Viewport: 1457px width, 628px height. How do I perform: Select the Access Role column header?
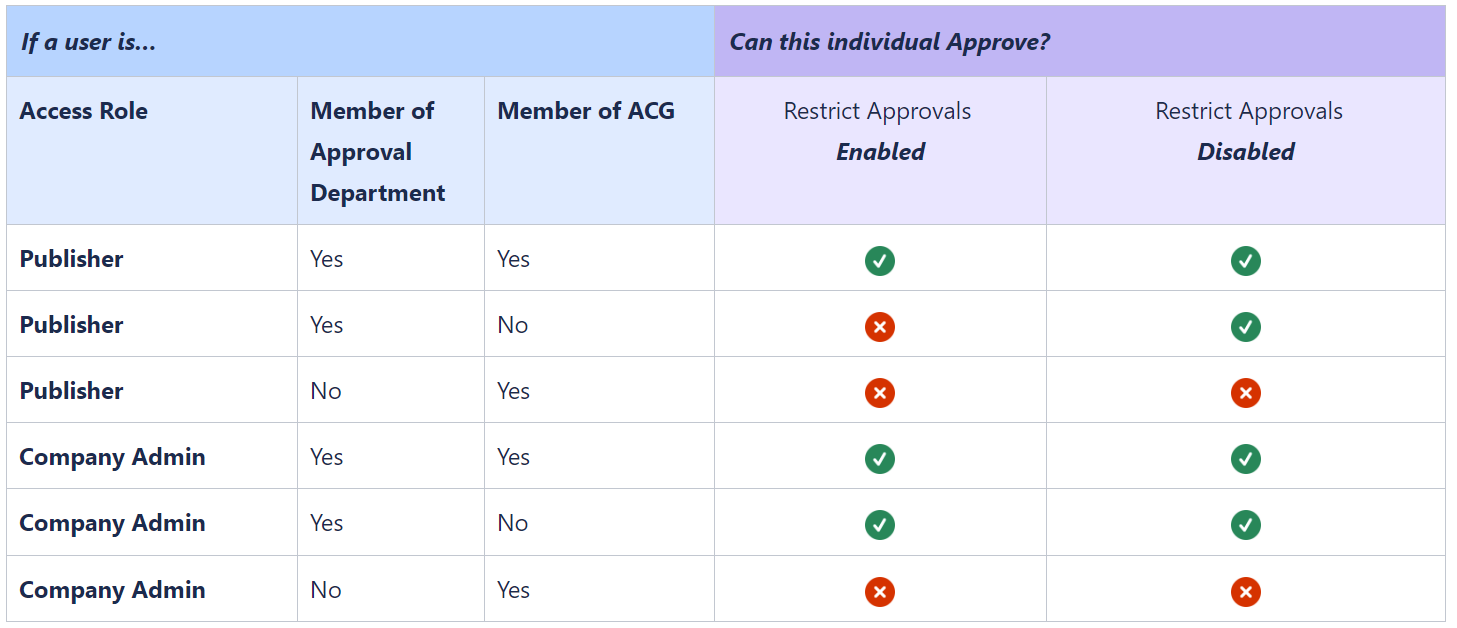click(x=84, y=111)
